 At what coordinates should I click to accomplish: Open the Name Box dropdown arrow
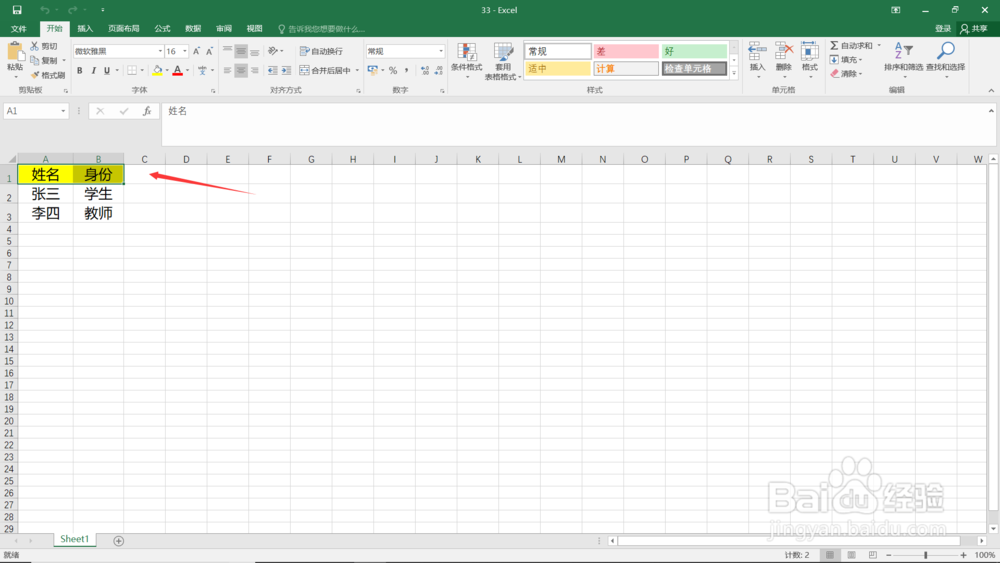tap(62, 111)
